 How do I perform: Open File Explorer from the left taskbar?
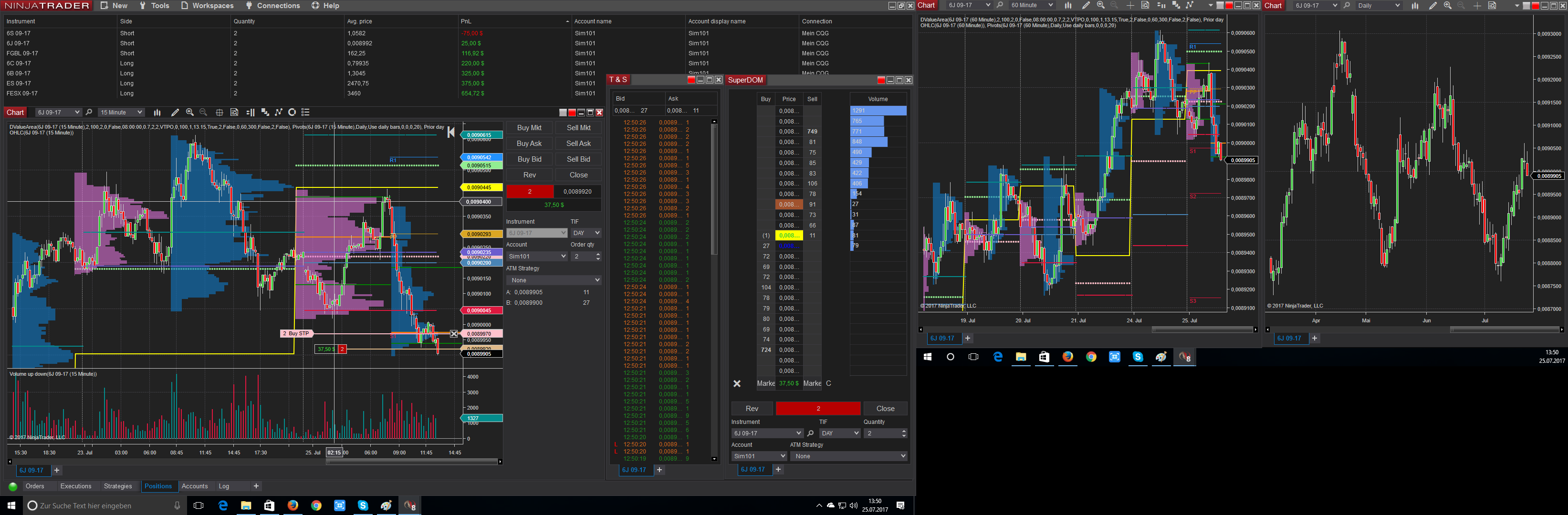(246, 505)
